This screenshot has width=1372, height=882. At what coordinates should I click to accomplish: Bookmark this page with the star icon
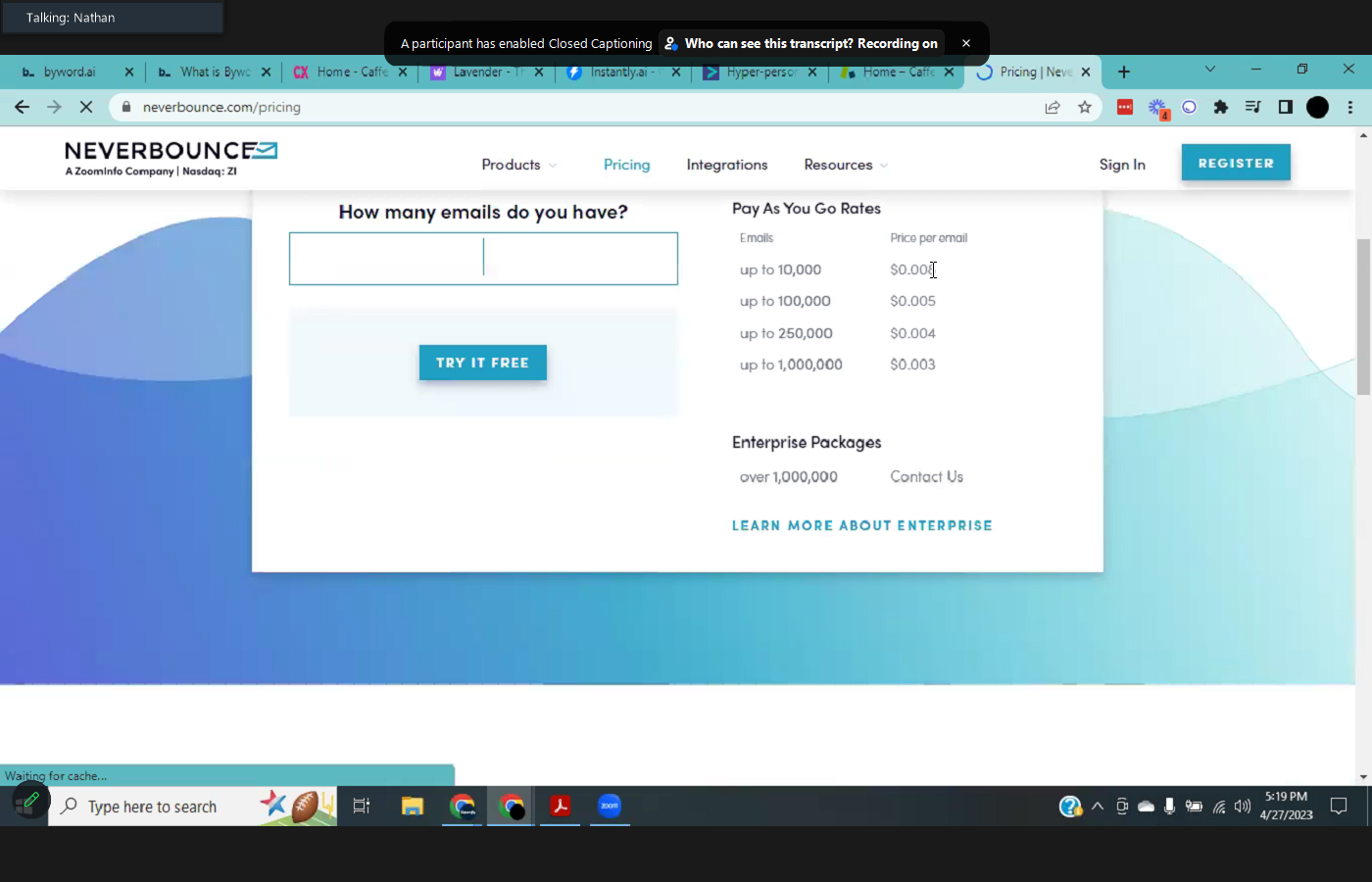1084,108
